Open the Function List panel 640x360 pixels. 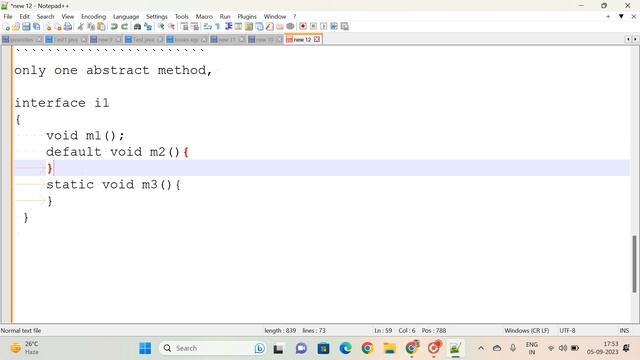click(269, 27)
